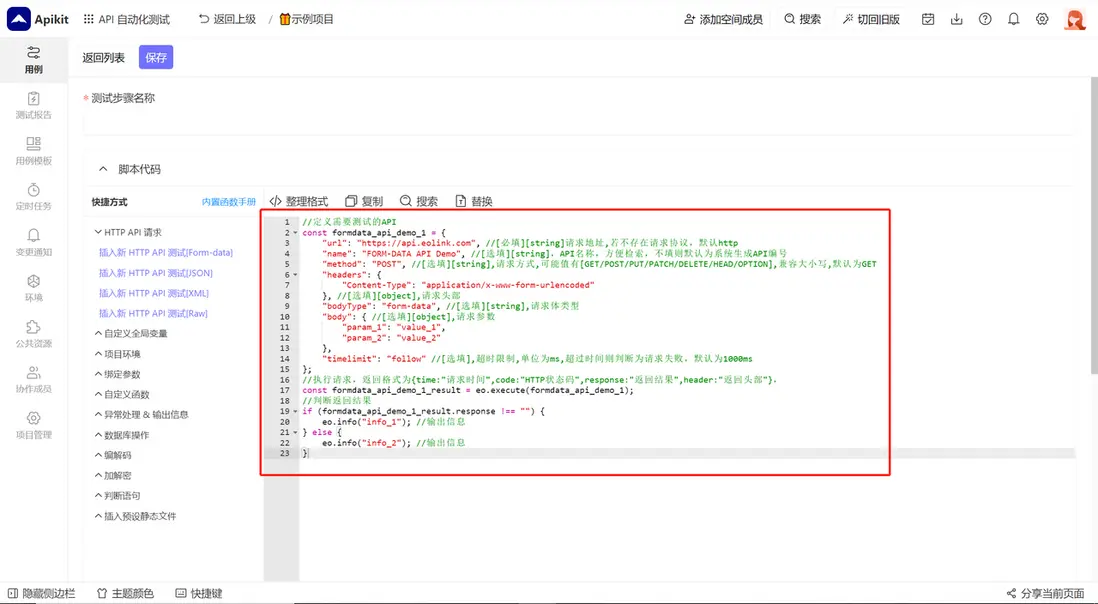
Task: Click 复制 in the editor toolbar
Action: [364, 201]
